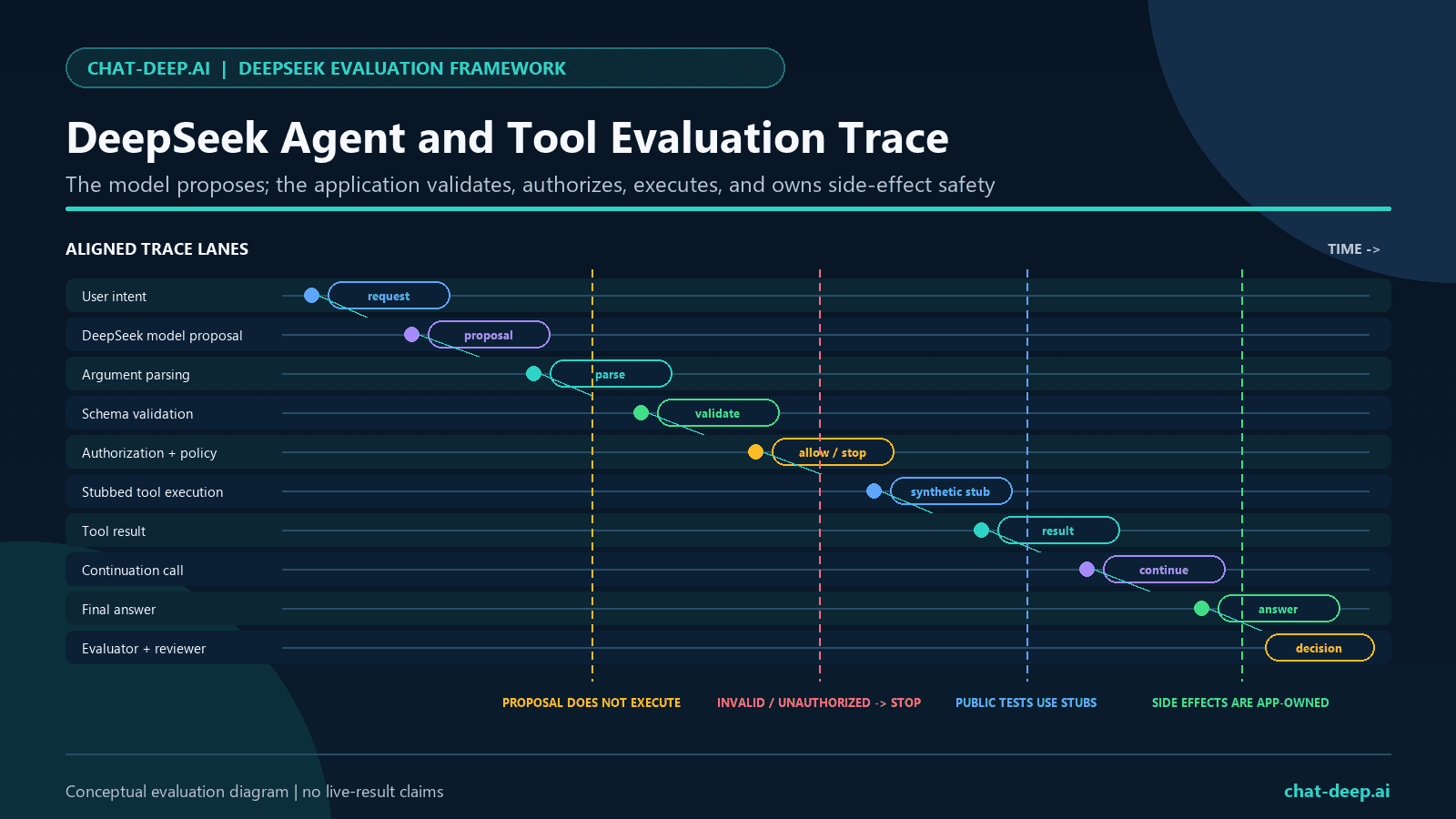
Task: Select the 'result' pill
Action: 1058,531
